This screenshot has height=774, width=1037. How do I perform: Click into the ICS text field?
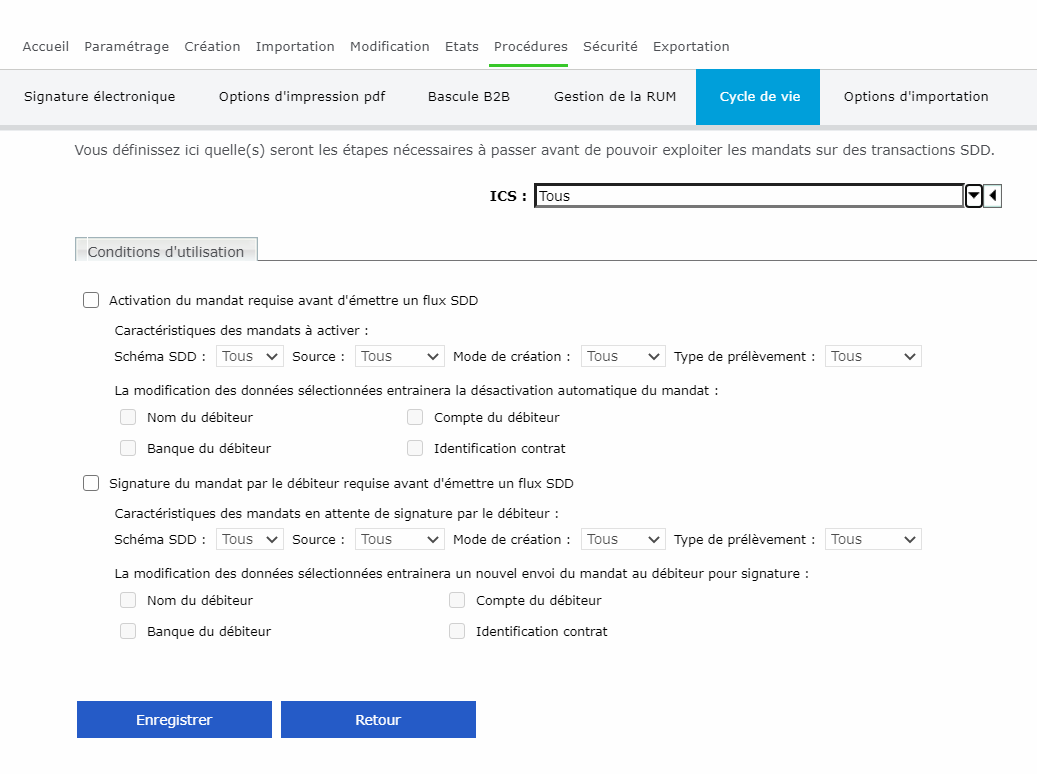[x=749, y=196]
